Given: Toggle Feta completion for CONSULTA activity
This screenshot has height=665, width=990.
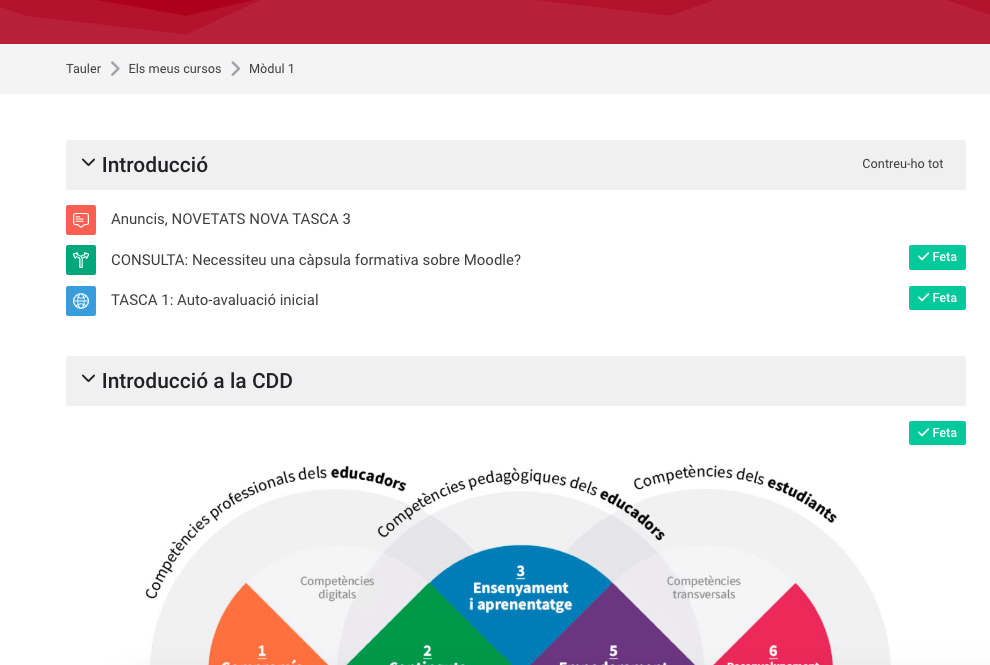Looking at the screenshot, I should 937,257.
